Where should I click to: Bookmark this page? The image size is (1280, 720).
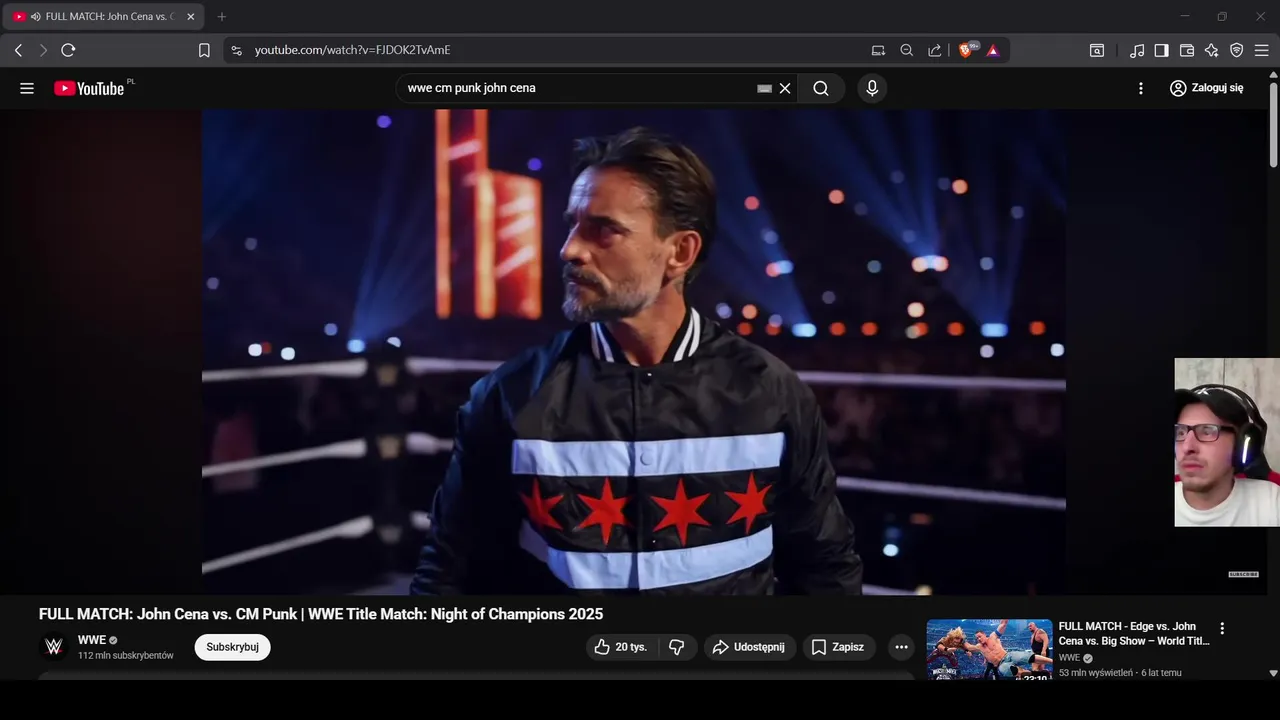tap(204, 50)
